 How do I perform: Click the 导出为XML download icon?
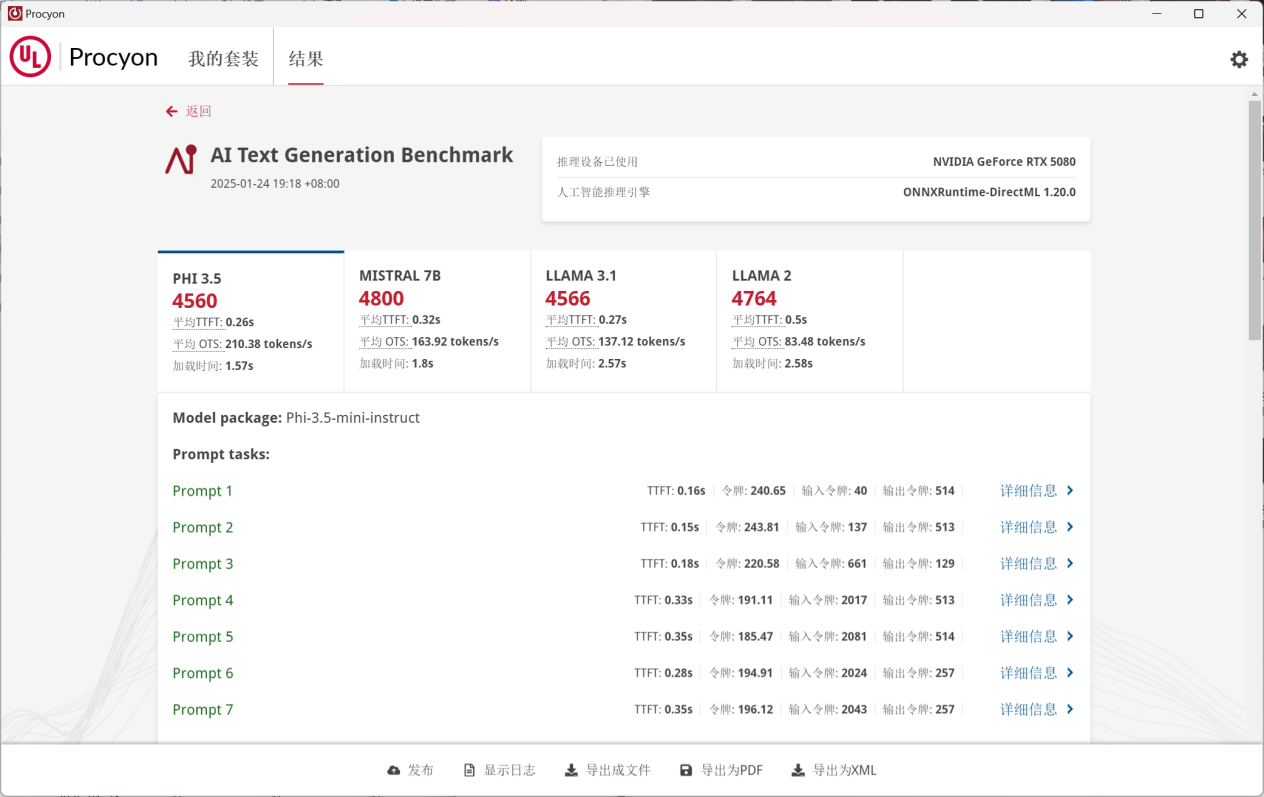coord(798,770)
